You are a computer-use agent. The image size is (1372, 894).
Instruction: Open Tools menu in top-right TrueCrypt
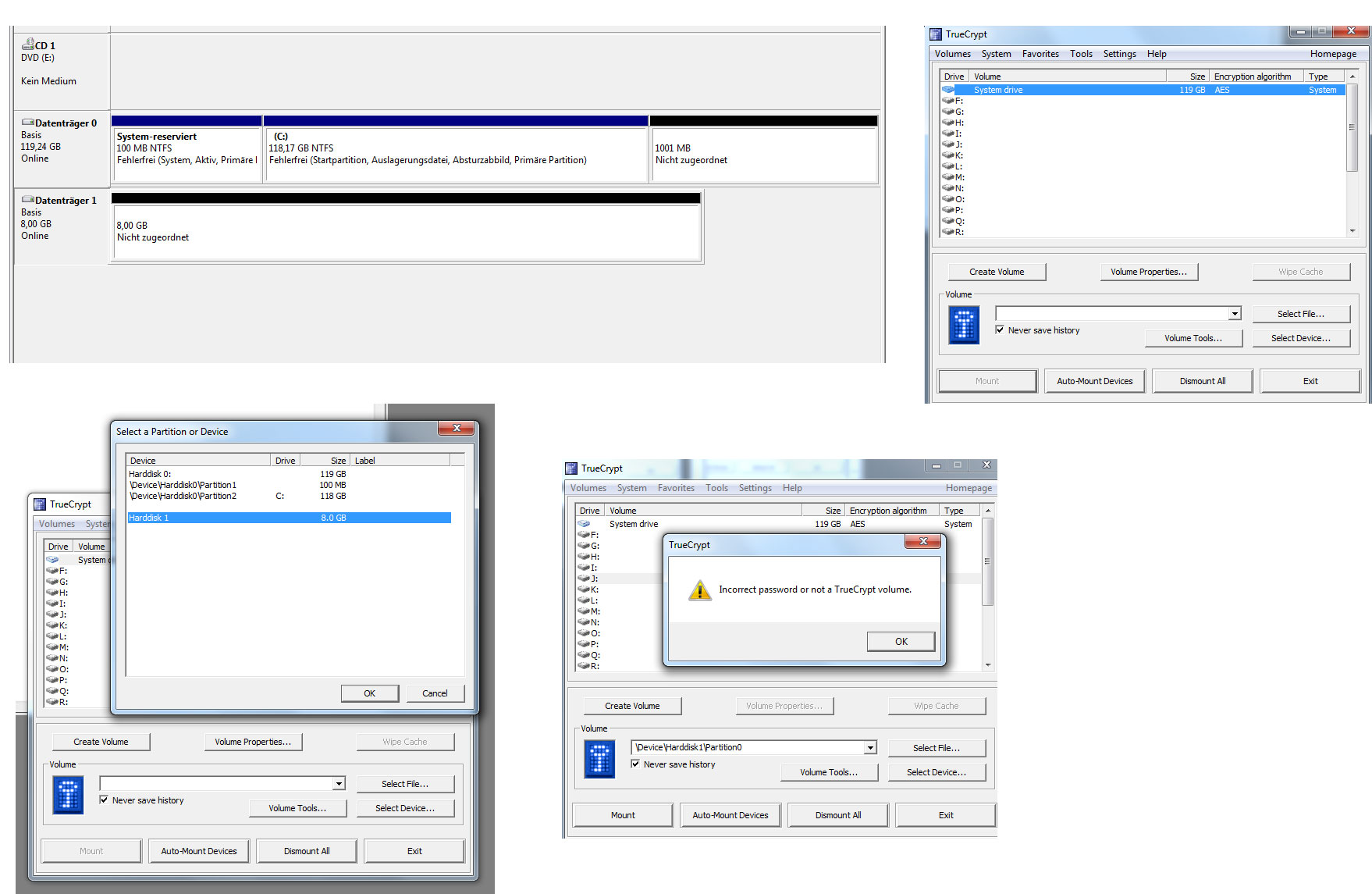[1081, 54]
